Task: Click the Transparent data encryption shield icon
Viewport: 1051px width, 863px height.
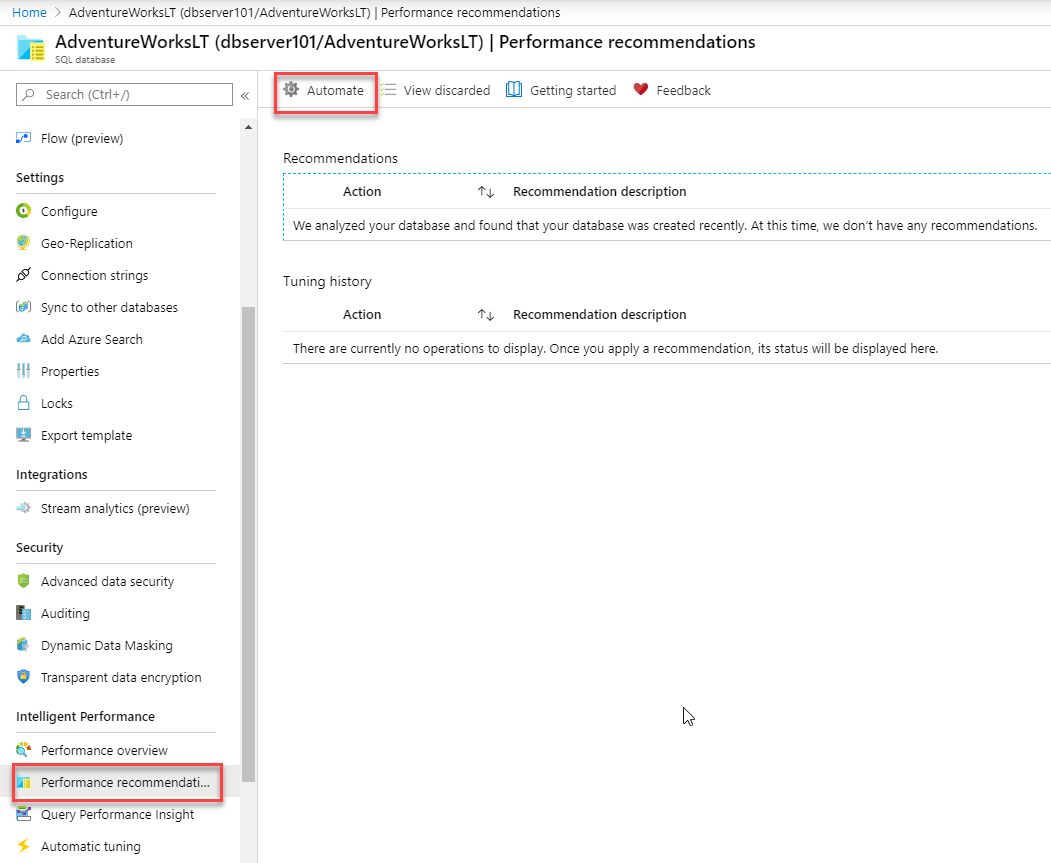Action: pyautogui.click(x=23, y=677)
